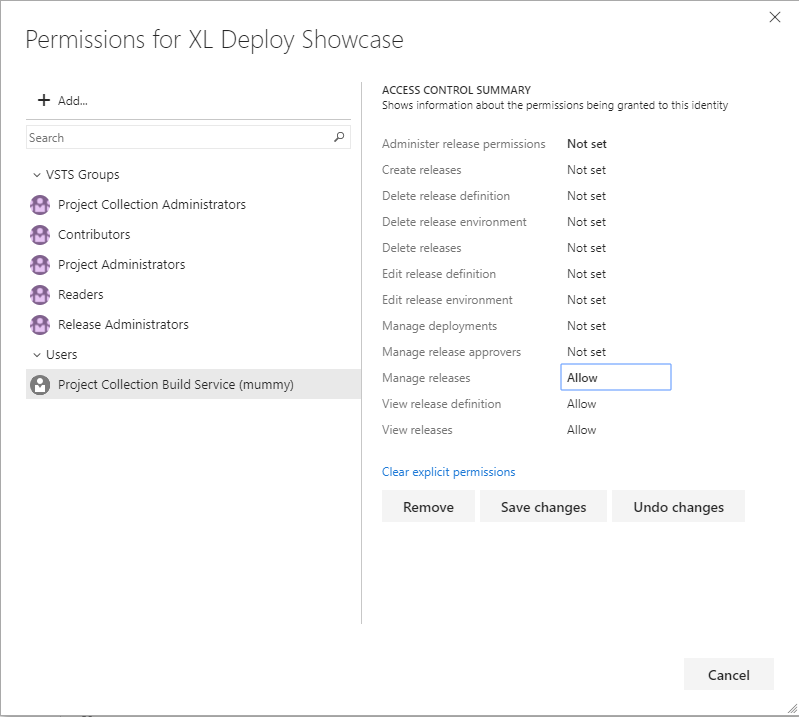Click Clear explicit permissions link
The width and height of the screenshot is (799, 717).
click(448, 472)
